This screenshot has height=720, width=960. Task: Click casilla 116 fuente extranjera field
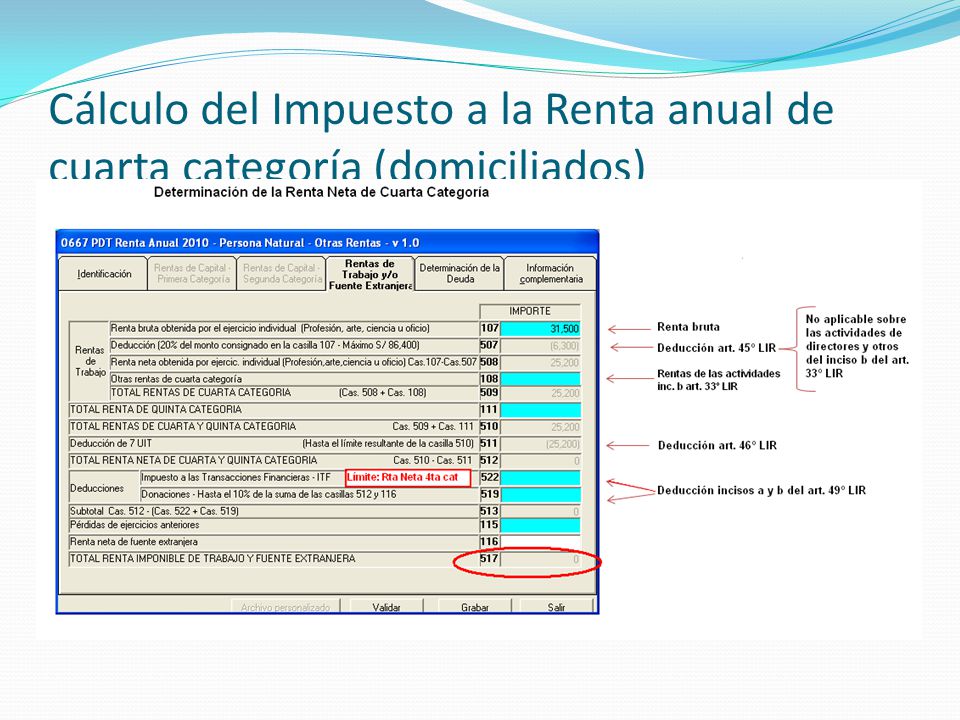[540, 542]
